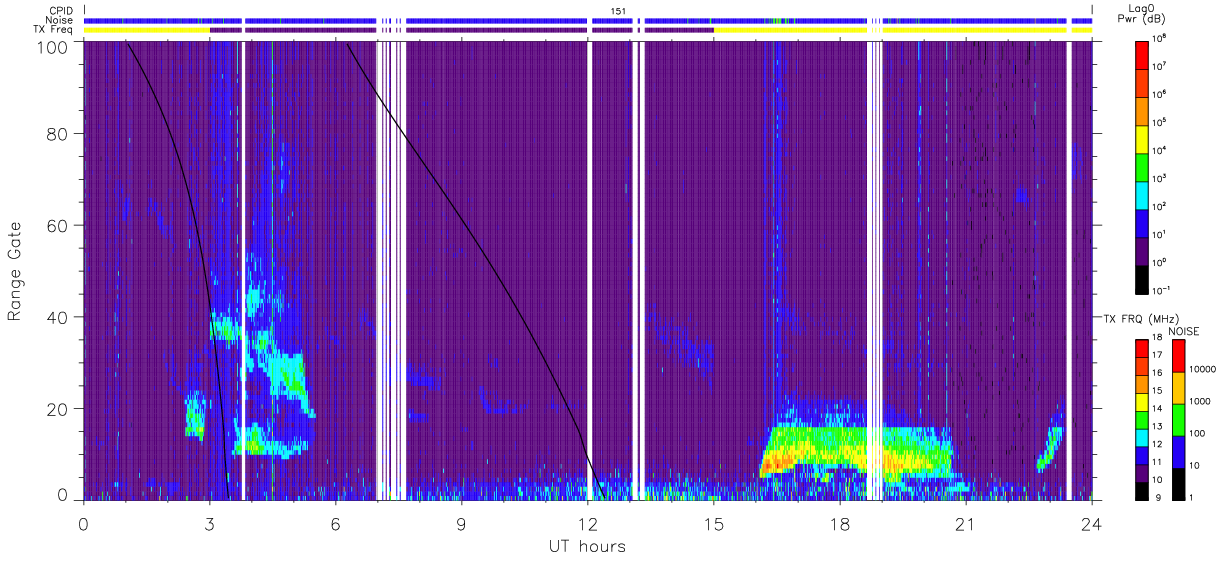The height and width of the screenshot is (567, 1228).
Task: Click the 10^-1 power colorbar label
Action: 1162,290
